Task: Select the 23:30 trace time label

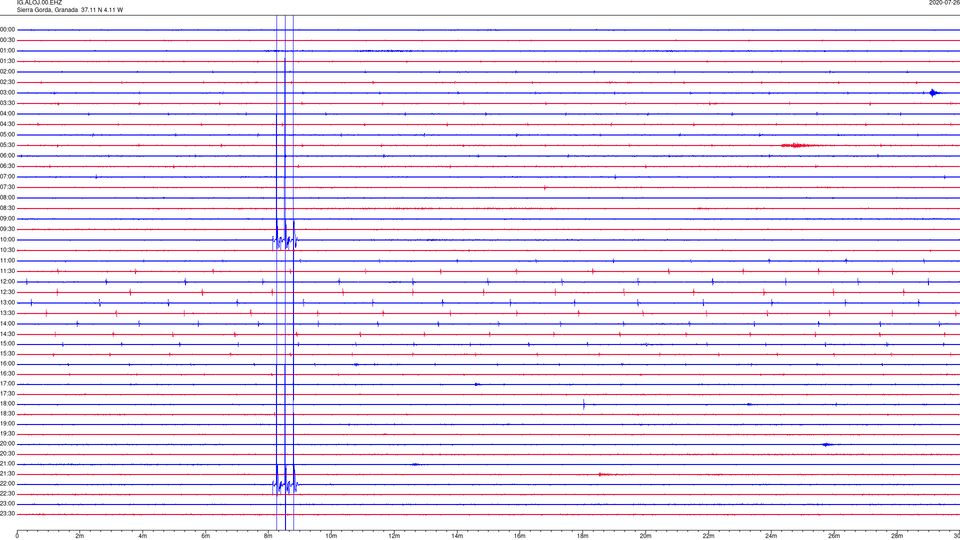Action: point(8,514)
